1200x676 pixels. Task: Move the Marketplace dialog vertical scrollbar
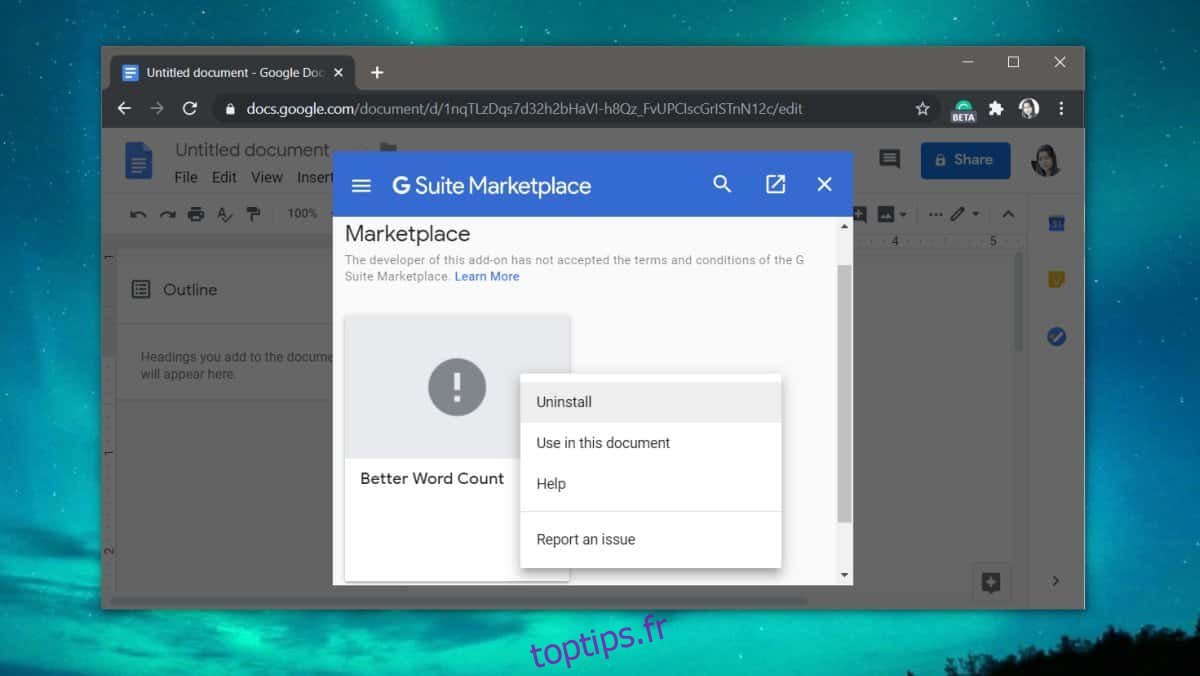point(844,393)
